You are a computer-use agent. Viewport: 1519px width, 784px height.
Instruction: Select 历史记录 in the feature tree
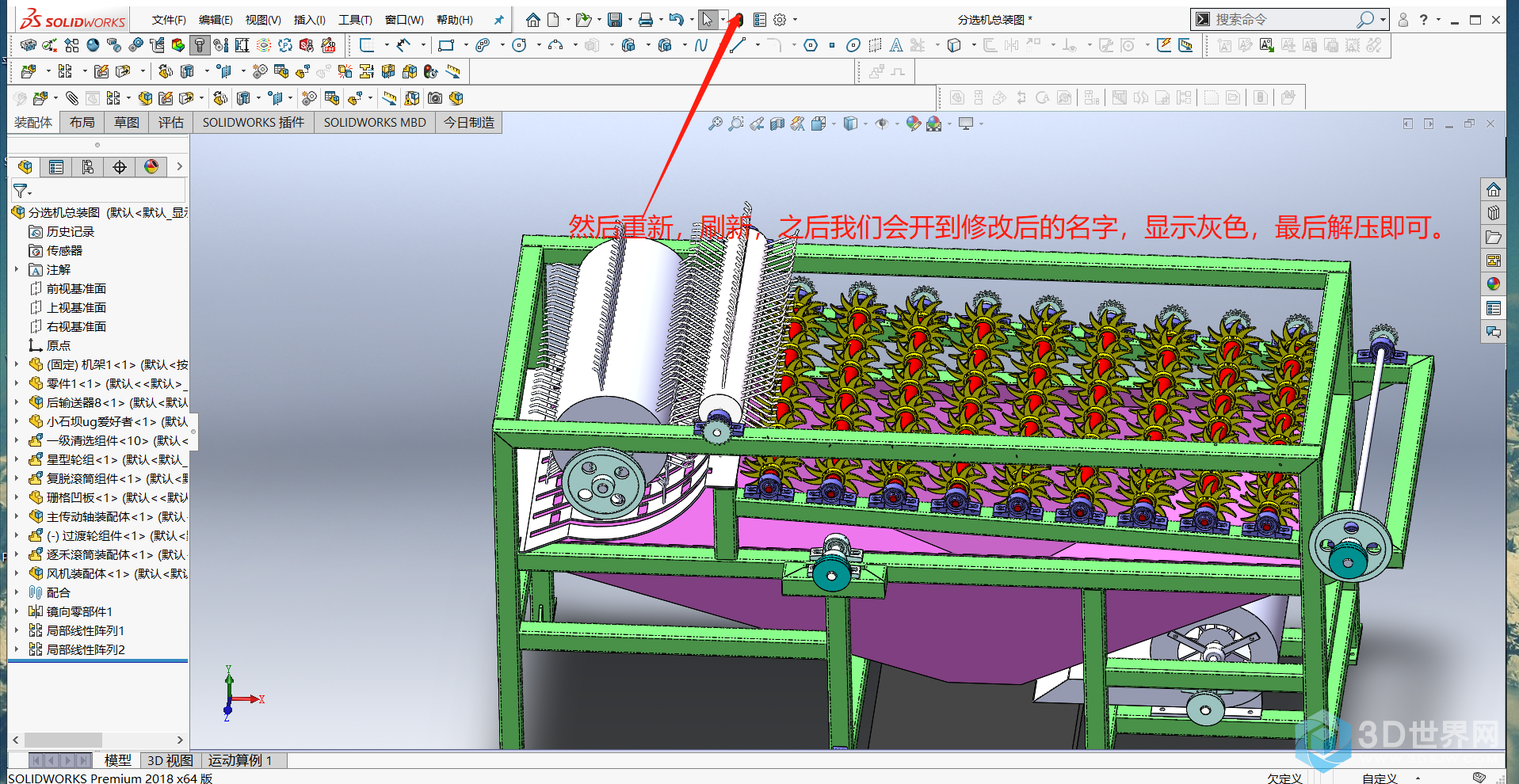pos(71,231)
